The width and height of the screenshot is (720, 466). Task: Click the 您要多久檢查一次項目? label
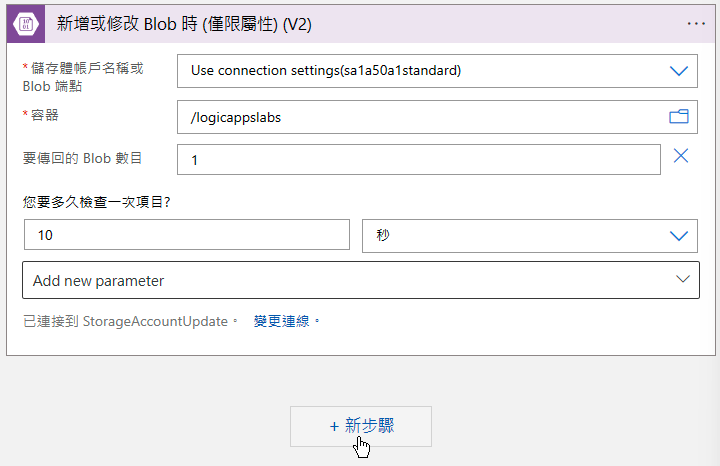pyautogui.click(x=97, y=202)
